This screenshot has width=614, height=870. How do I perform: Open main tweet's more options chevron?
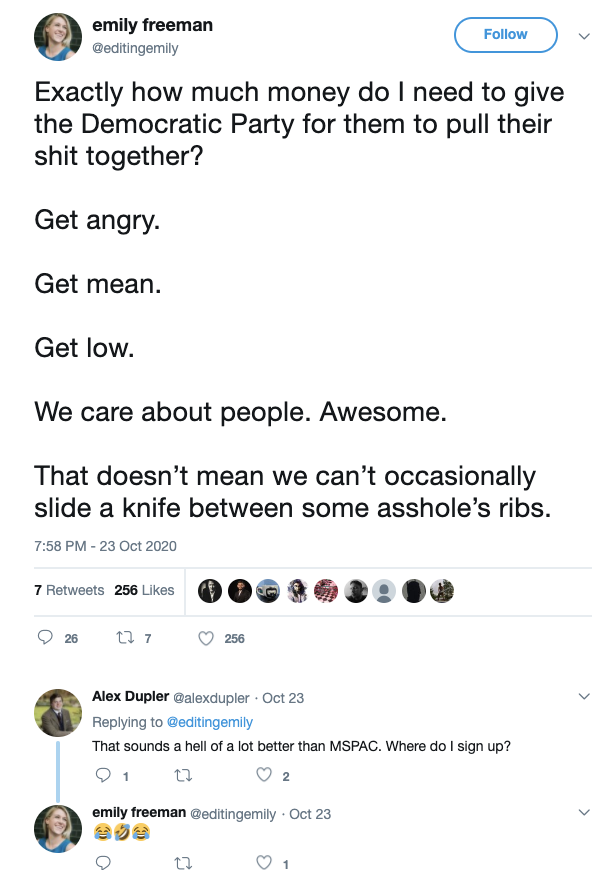(585, 35)
